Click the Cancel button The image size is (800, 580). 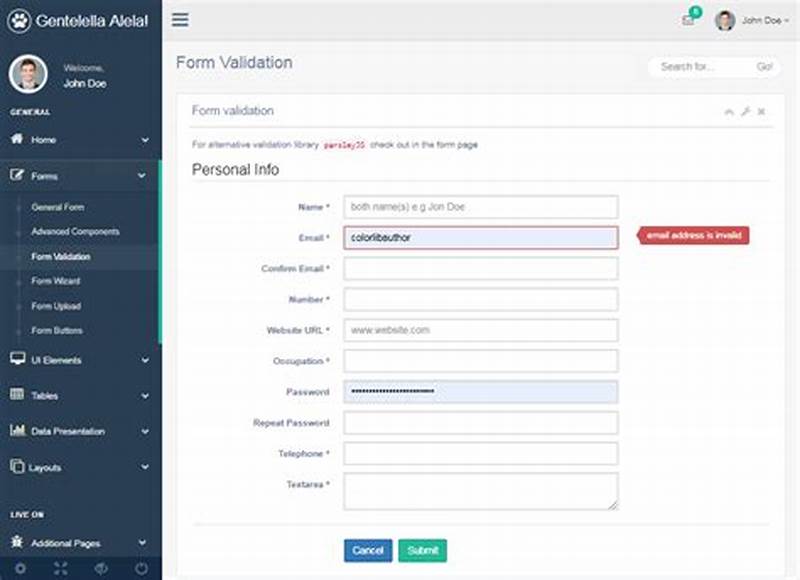tap(368, 551)
